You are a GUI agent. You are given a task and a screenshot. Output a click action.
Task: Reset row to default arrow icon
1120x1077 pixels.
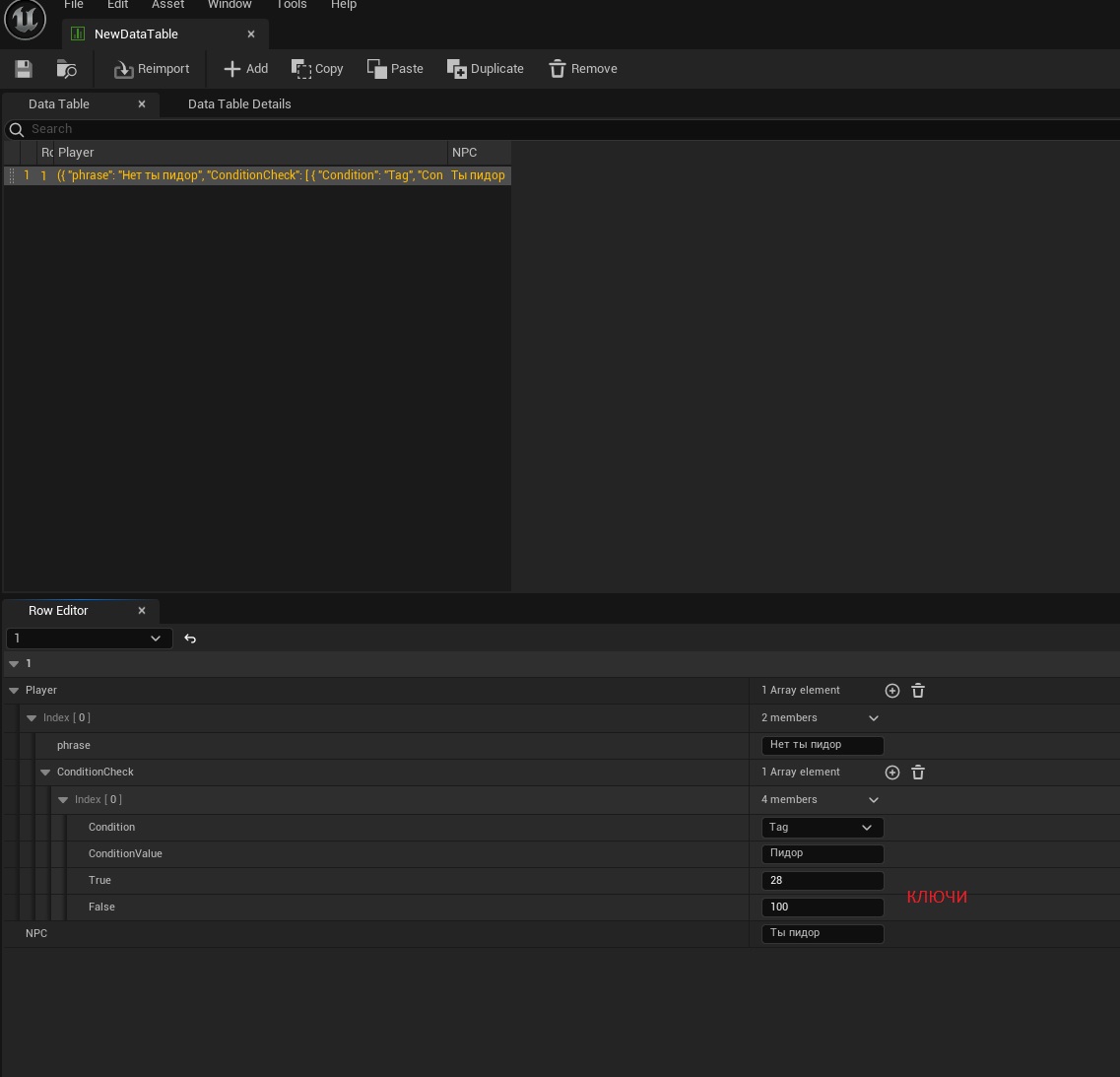point(190,639)
